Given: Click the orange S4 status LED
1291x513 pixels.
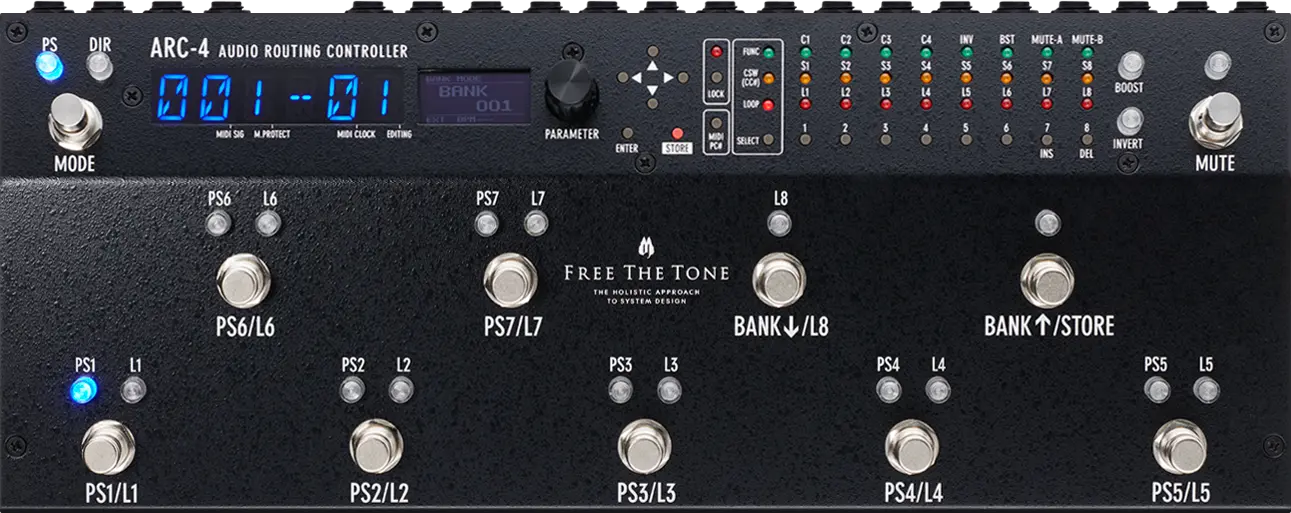Looking at the screenshot, I should pyautogui.click(x=926, y=78).
